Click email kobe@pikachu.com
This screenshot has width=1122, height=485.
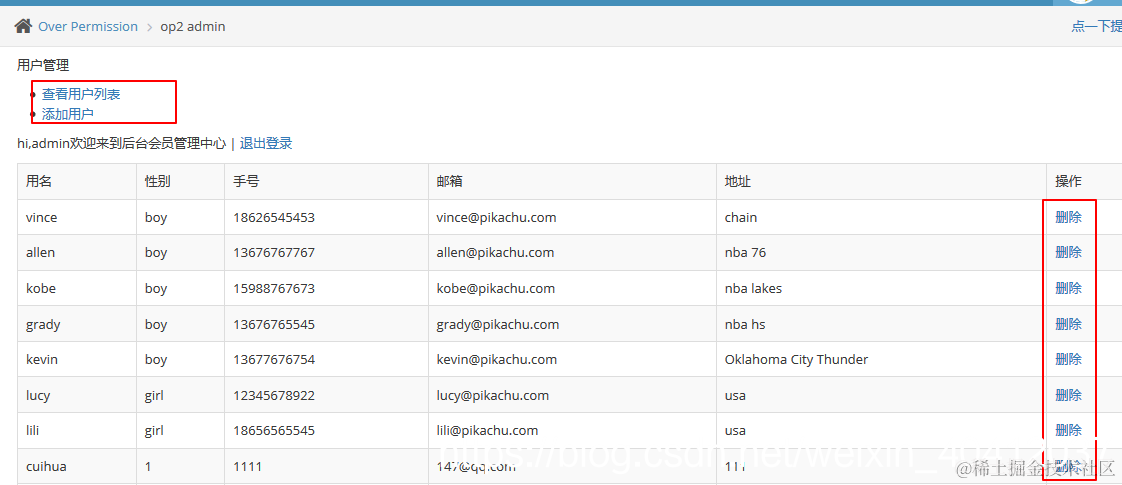pos(495,288)
